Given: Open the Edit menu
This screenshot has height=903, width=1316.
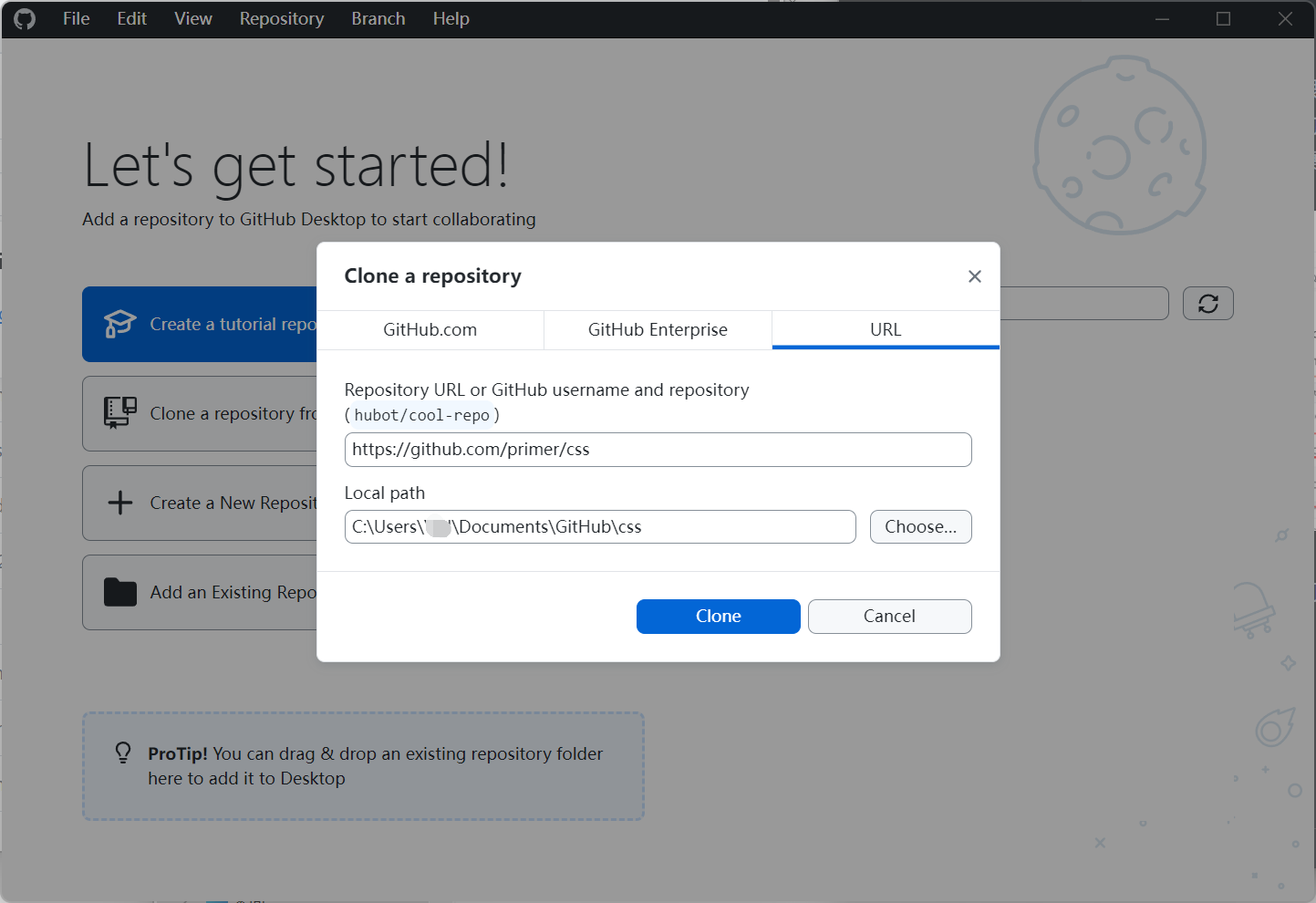Looking at the screenshot, I should coord(131,19).
